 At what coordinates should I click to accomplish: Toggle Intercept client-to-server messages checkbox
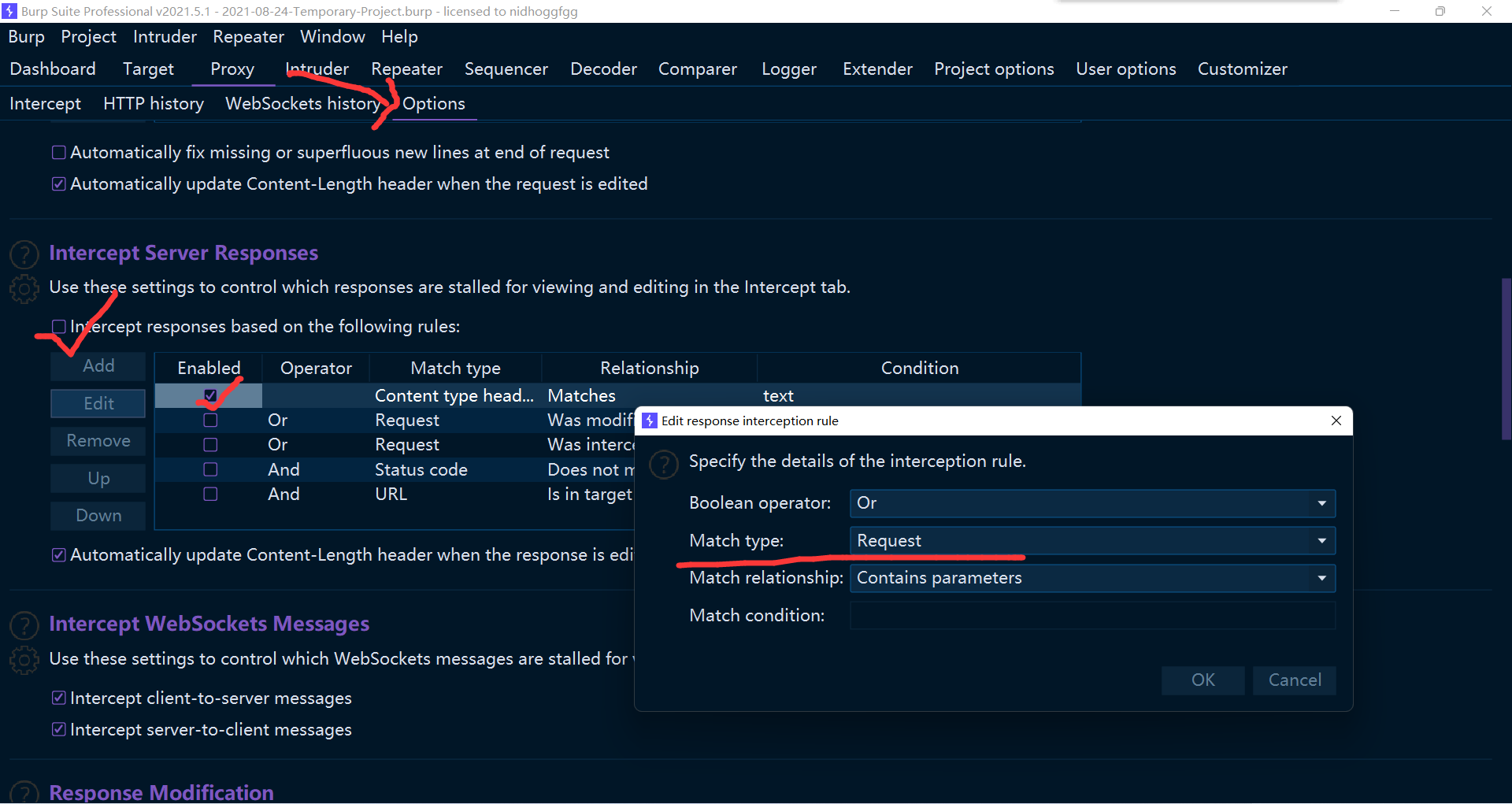click(58, 698)
